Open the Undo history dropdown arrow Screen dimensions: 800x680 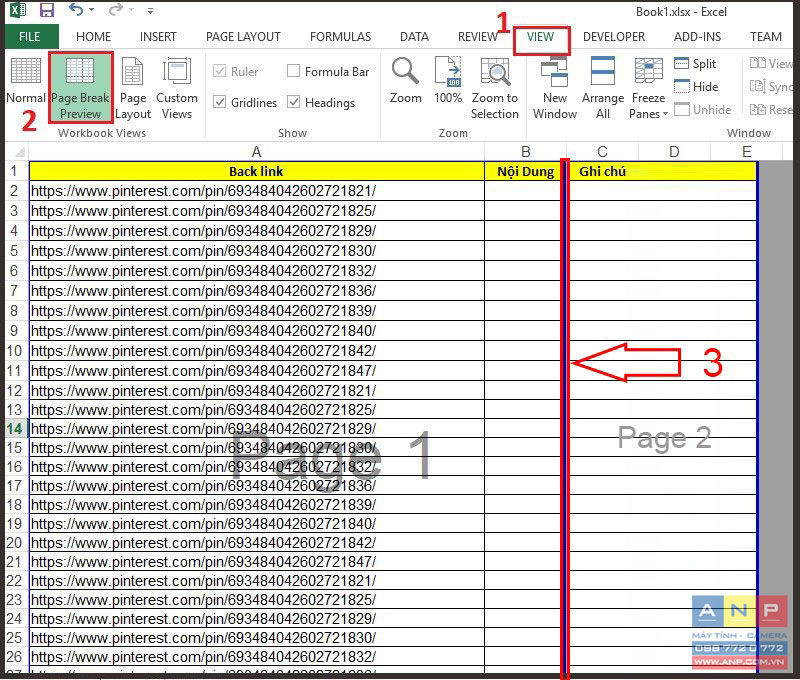point(91,10)
